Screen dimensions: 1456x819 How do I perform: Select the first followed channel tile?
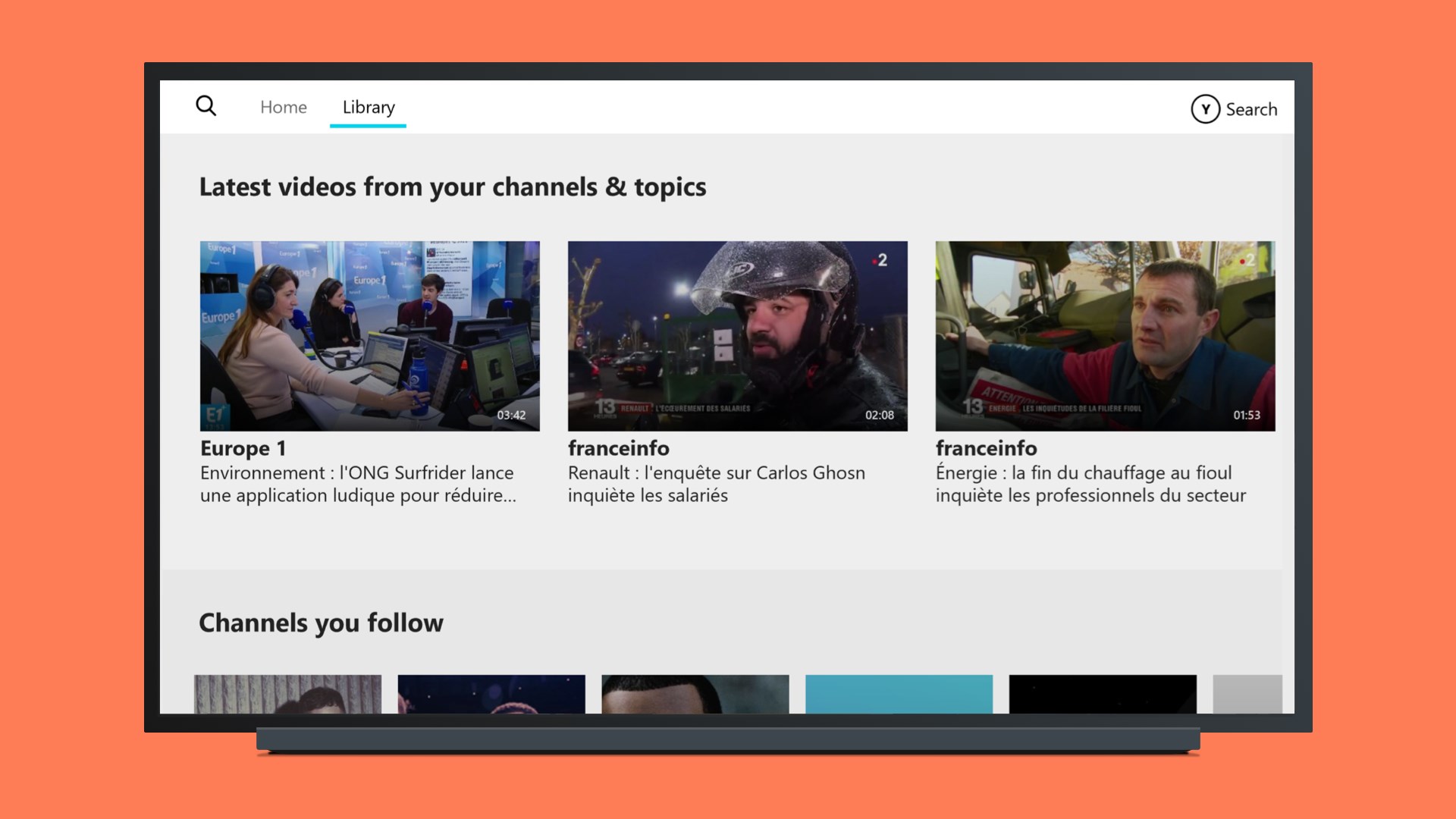click(287, 694)
